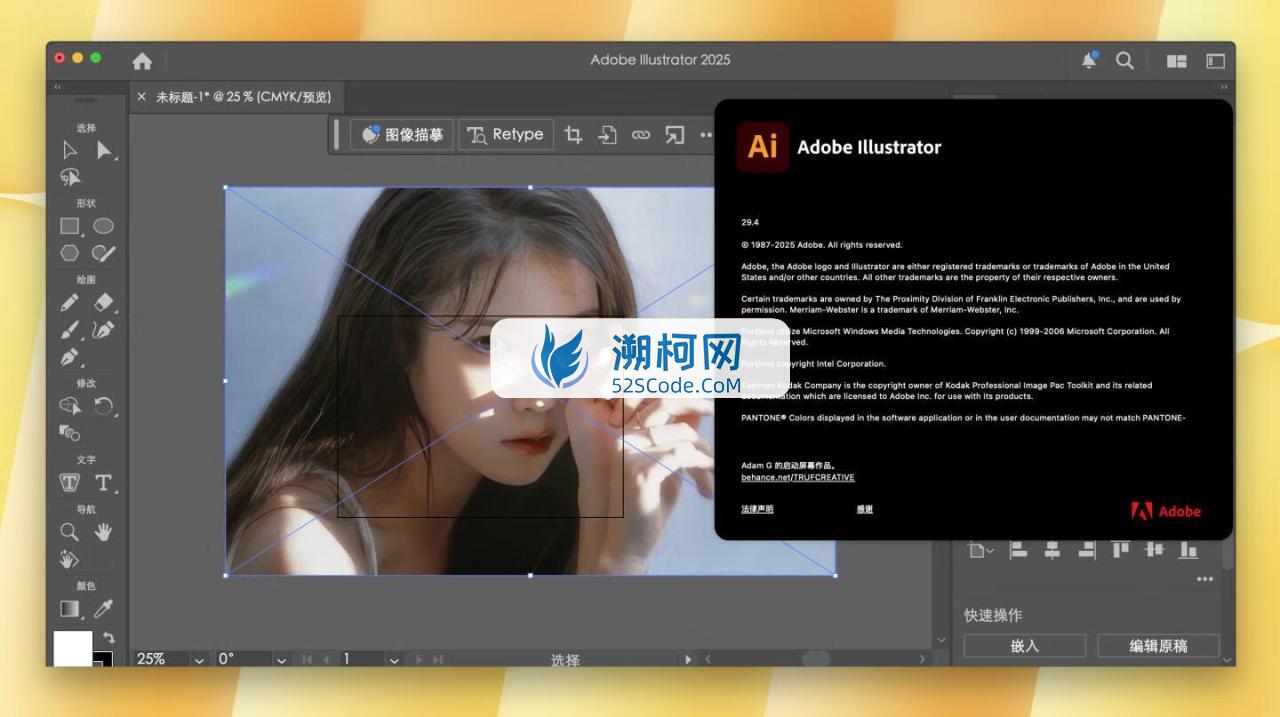Click horizontal align center icon
Screen dimensions: 1280x717
[1052, 549]
